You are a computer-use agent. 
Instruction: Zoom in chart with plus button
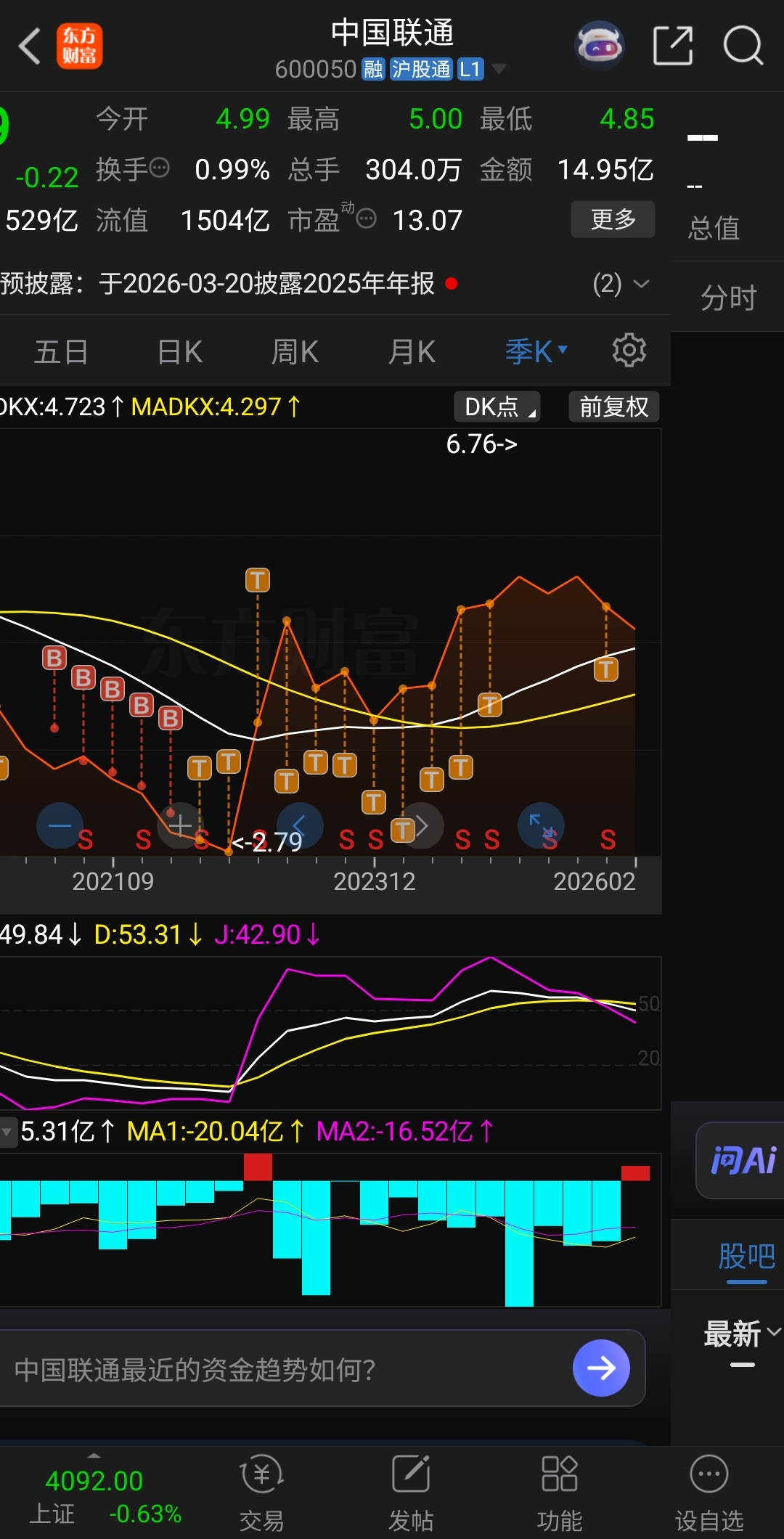tap(181, 825)
